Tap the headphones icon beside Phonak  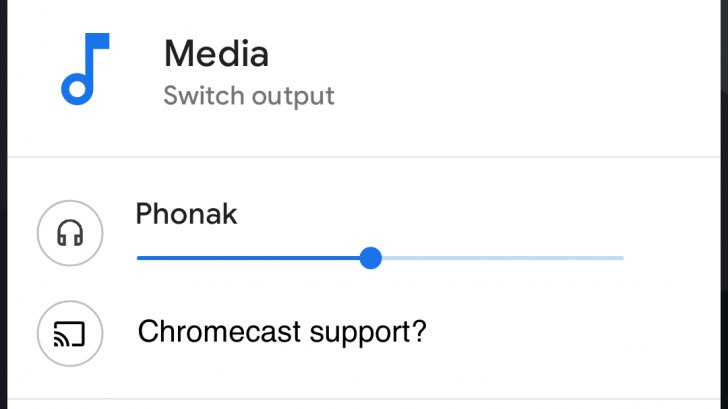click(x=70, y=233)
